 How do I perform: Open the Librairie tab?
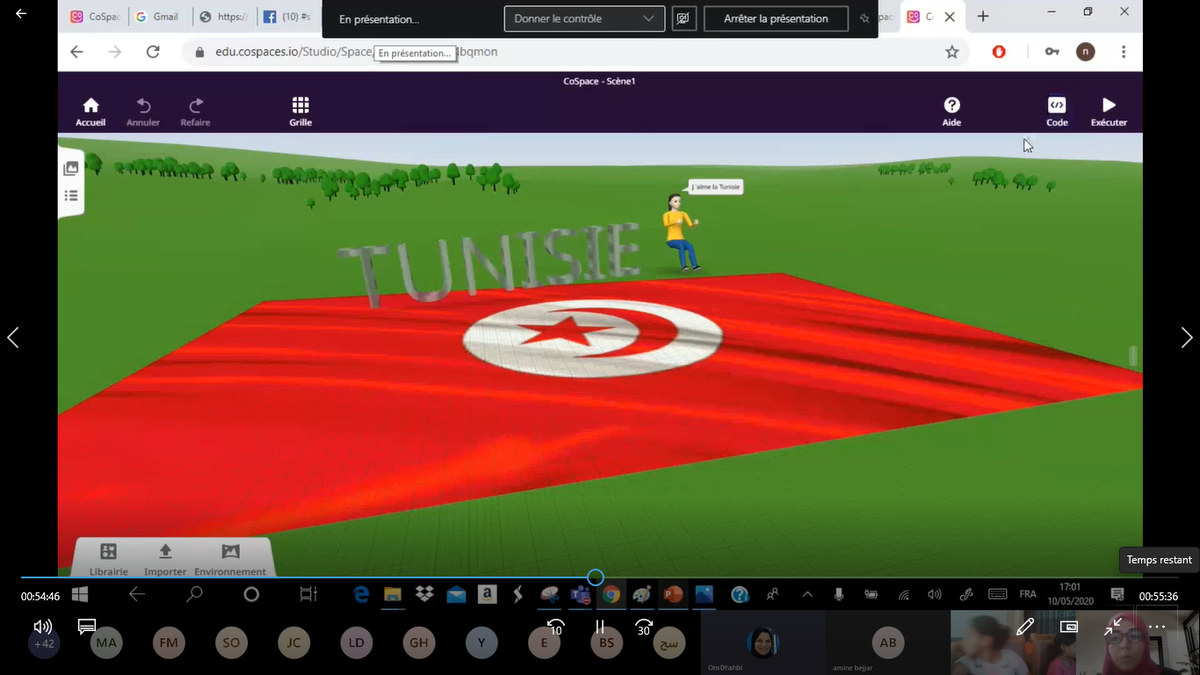(x=108, y=559)
